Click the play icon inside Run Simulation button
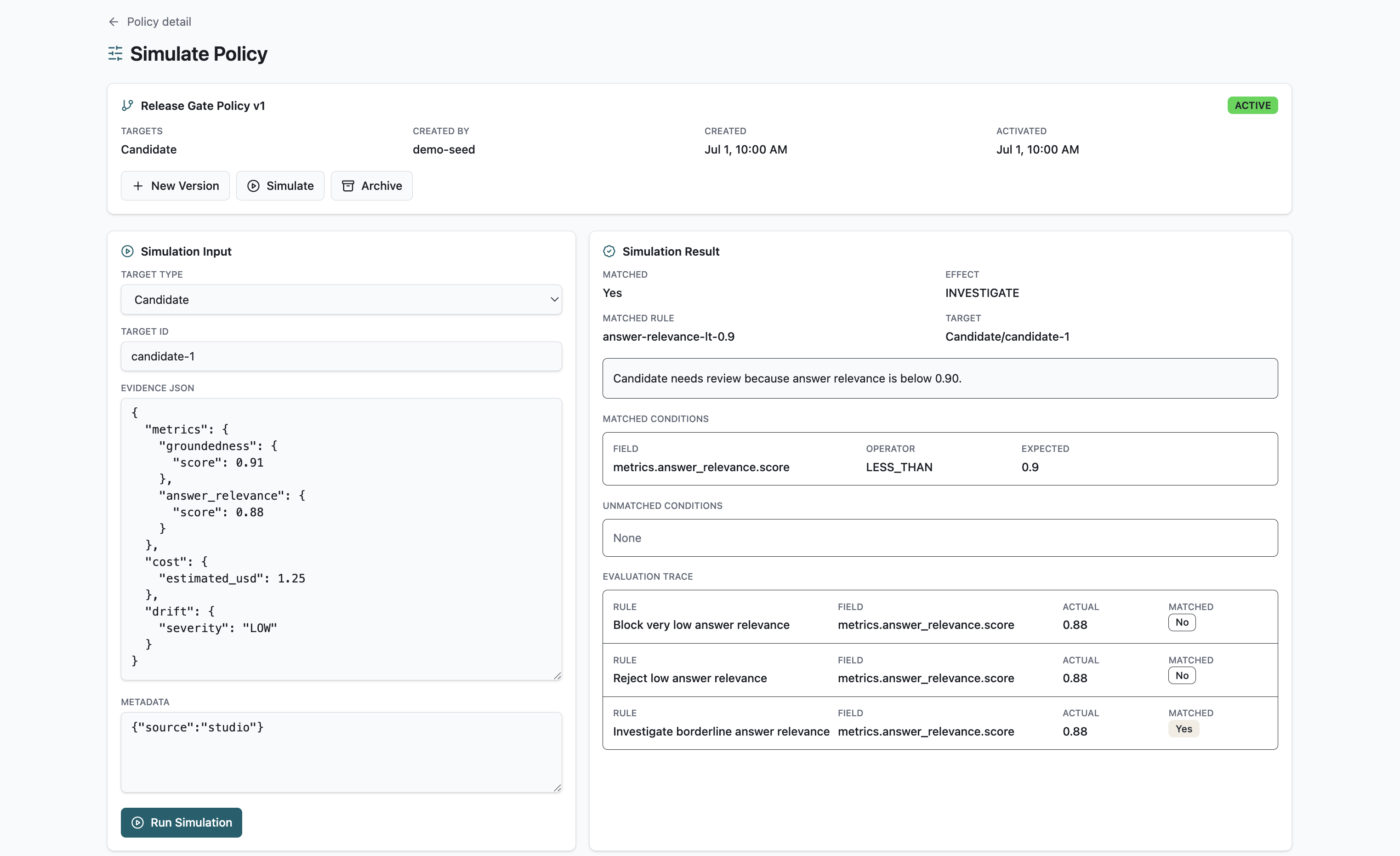The height and width of the screenshot is (856, 1400). pyautogui.click(x=137, y=822)
